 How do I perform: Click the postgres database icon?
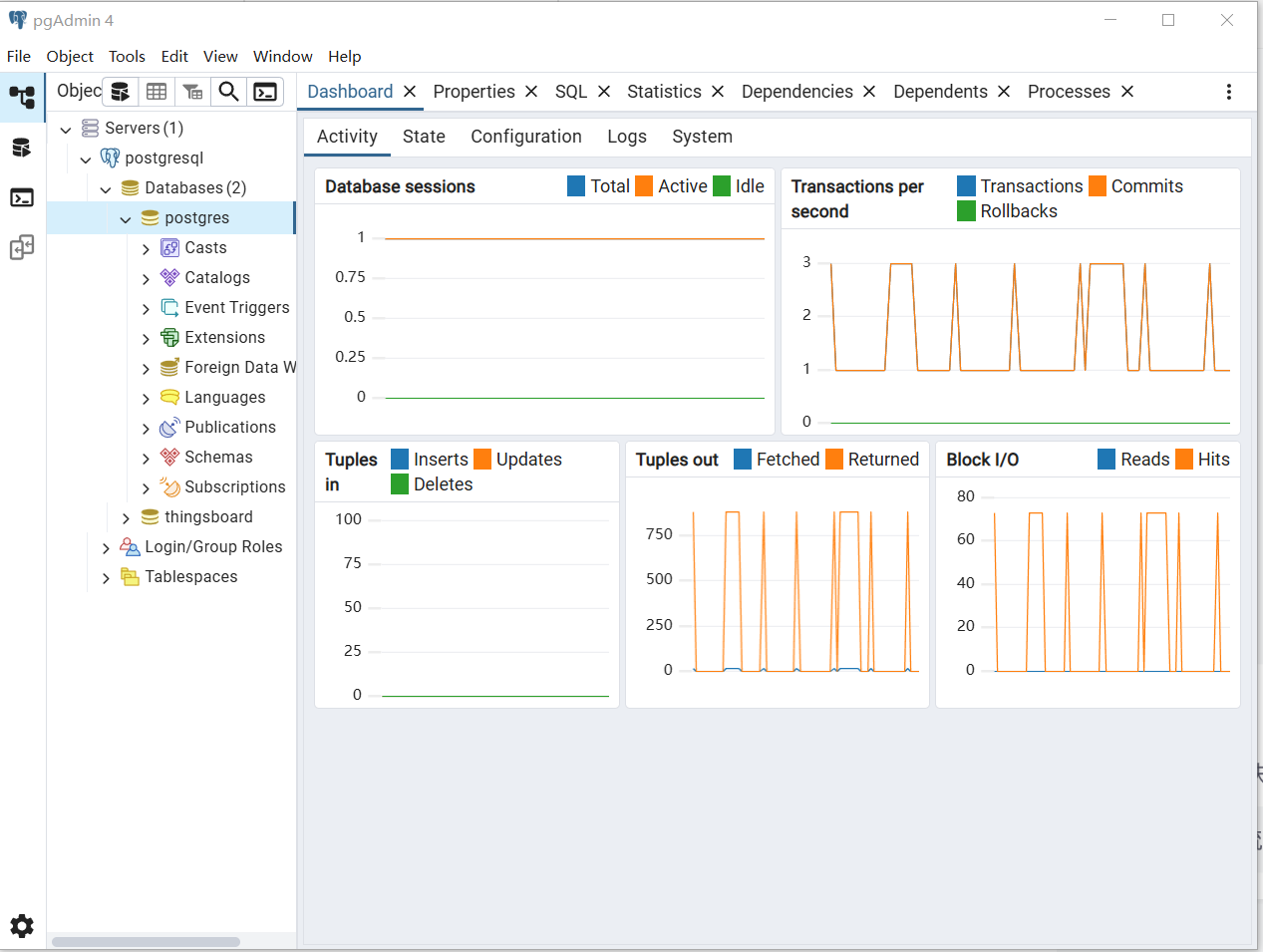pyautogui.click(x=151, y=217)
